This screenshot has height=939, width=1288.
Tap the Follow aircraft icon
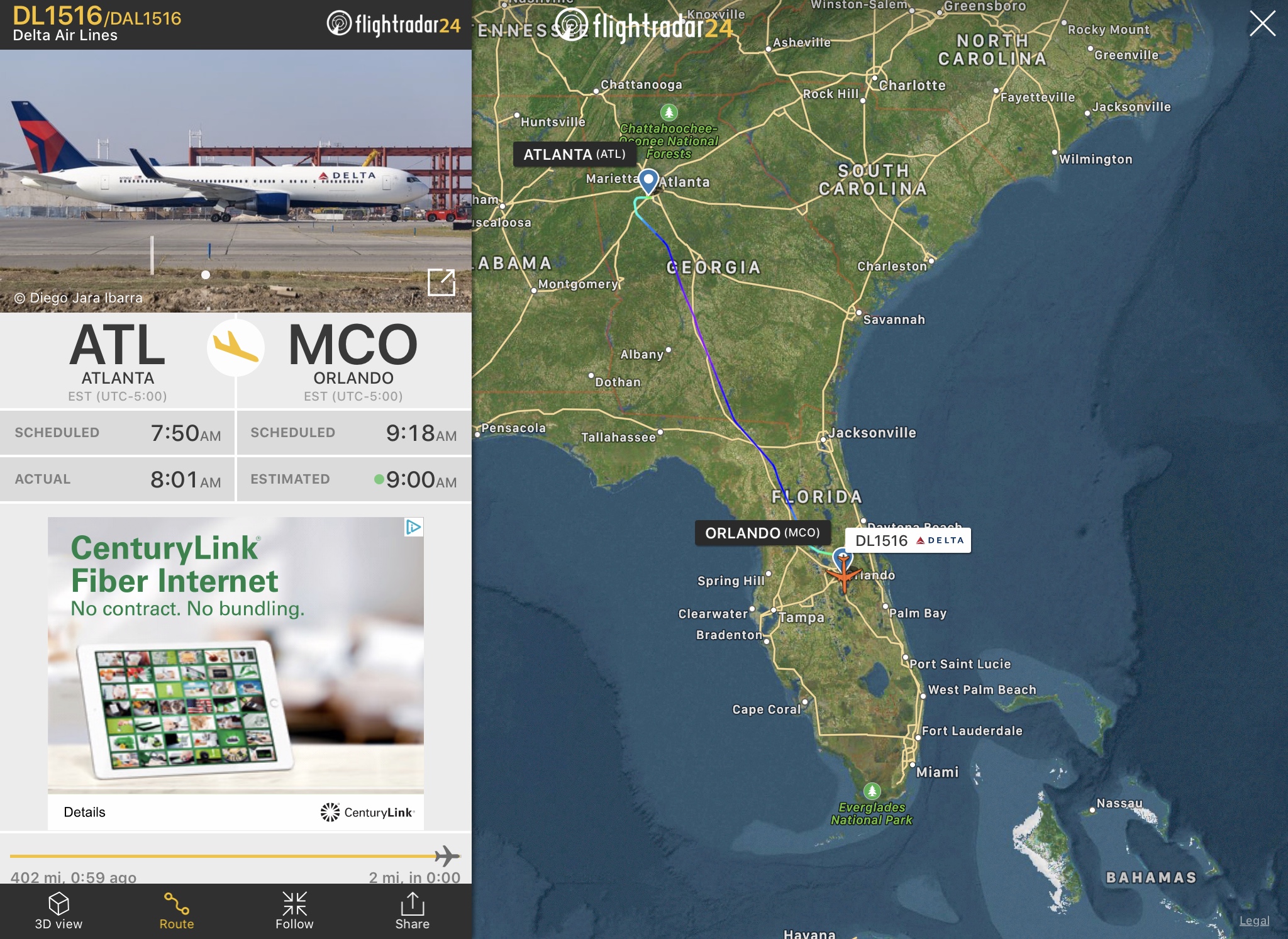(x=294, y=904)
